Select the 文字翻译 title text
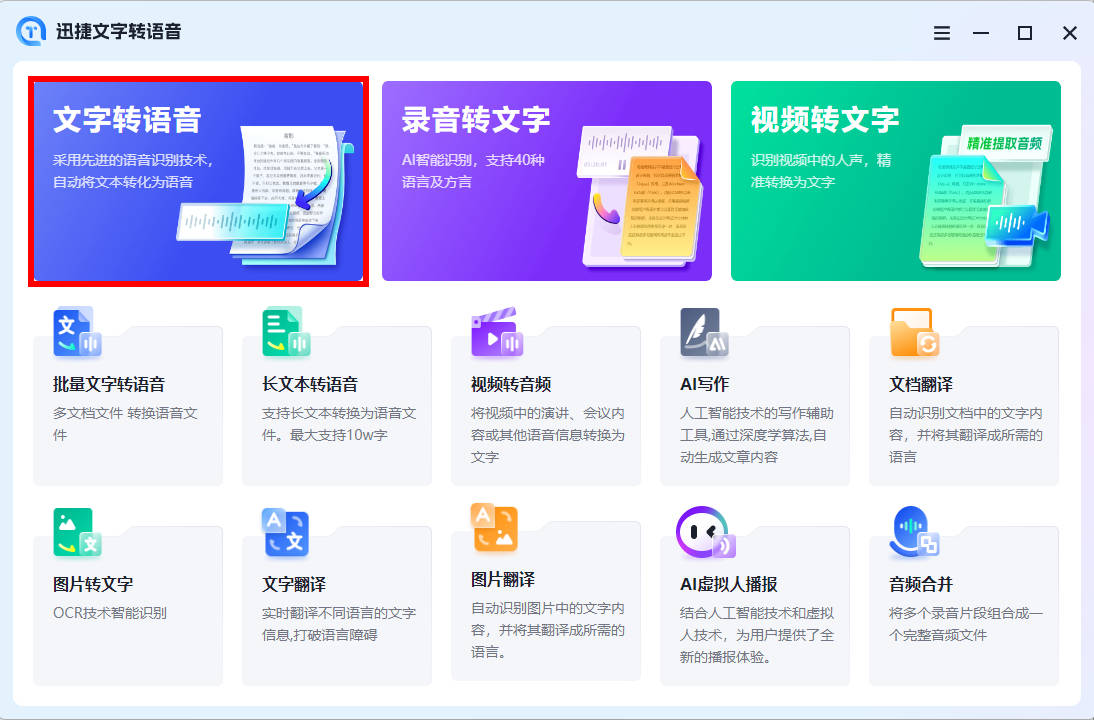1094x720 pixels. coord(294,584)
